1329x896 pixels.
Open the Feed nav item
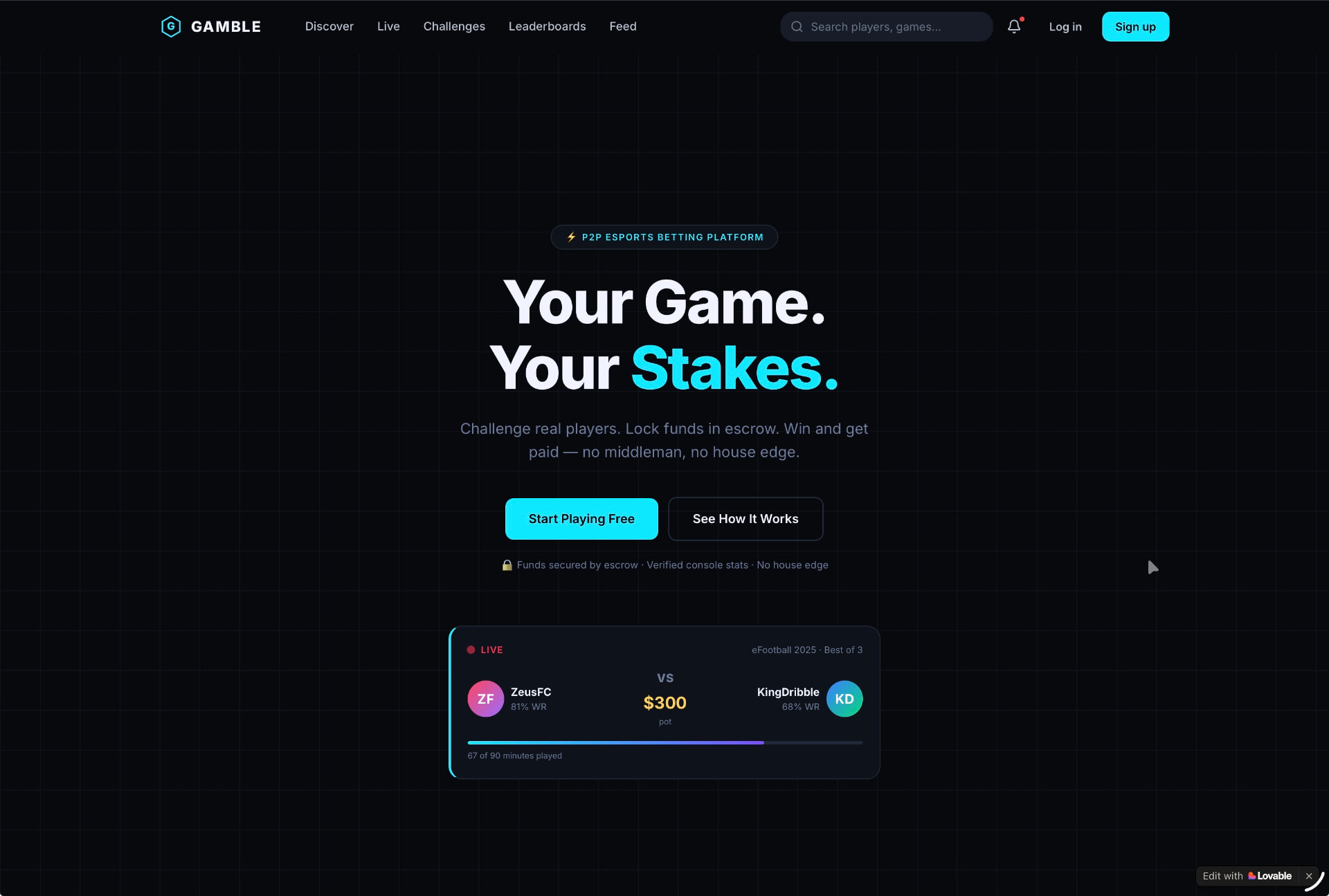coord(623,26)
